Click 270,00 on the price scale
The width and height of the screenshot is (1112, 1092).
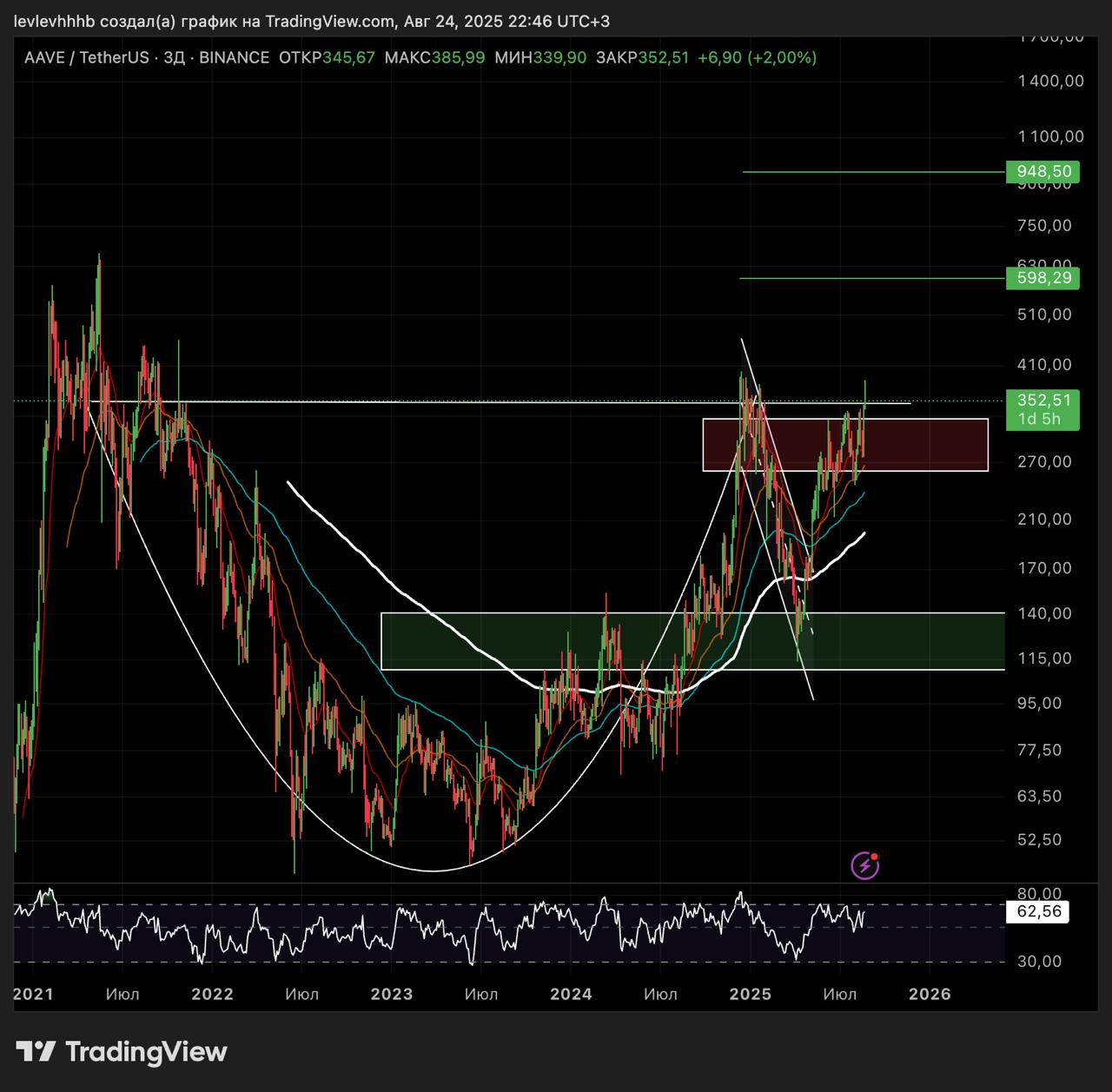click(x=1045, y=461)
